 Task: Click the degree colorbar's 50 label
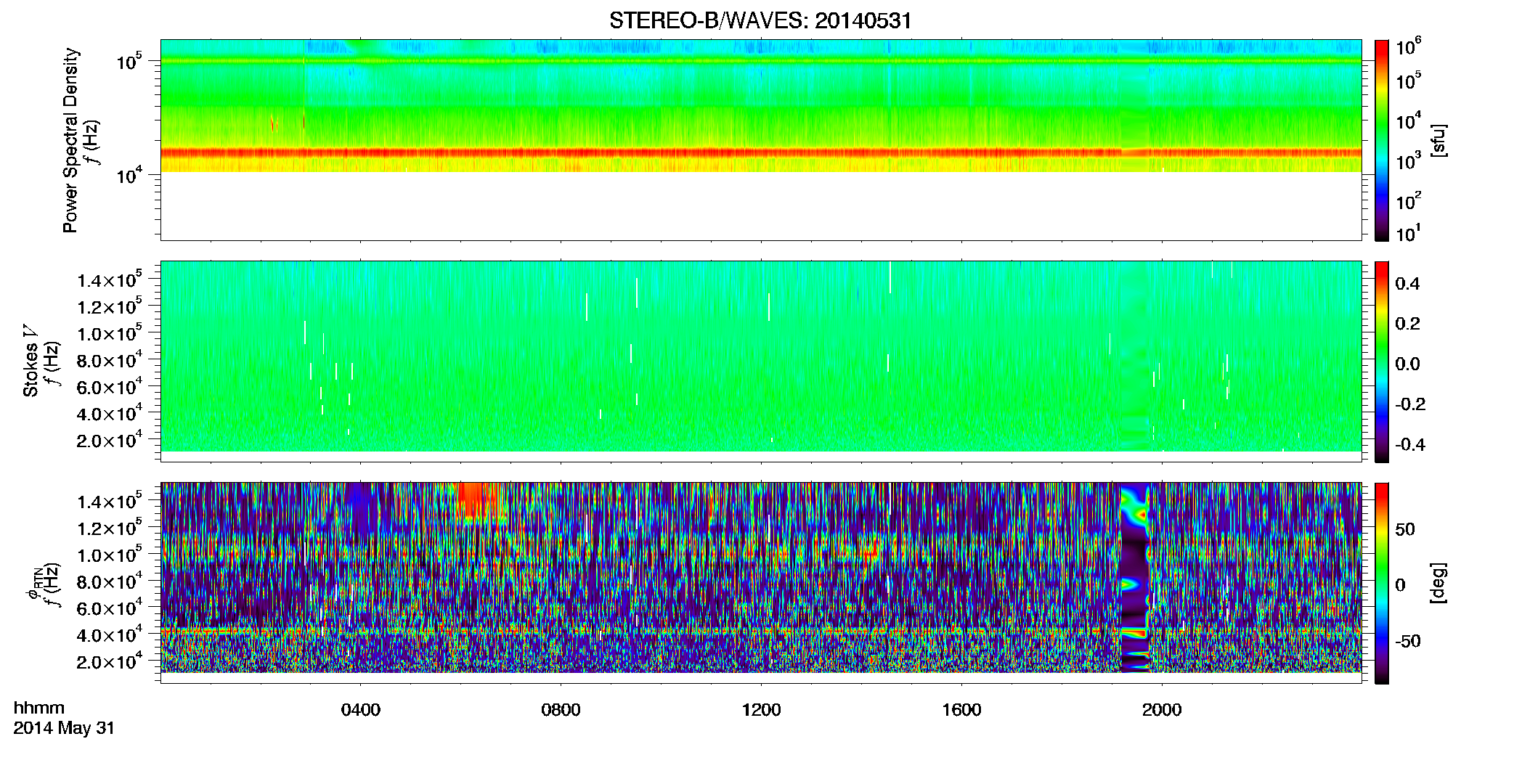click(1405, 529)
